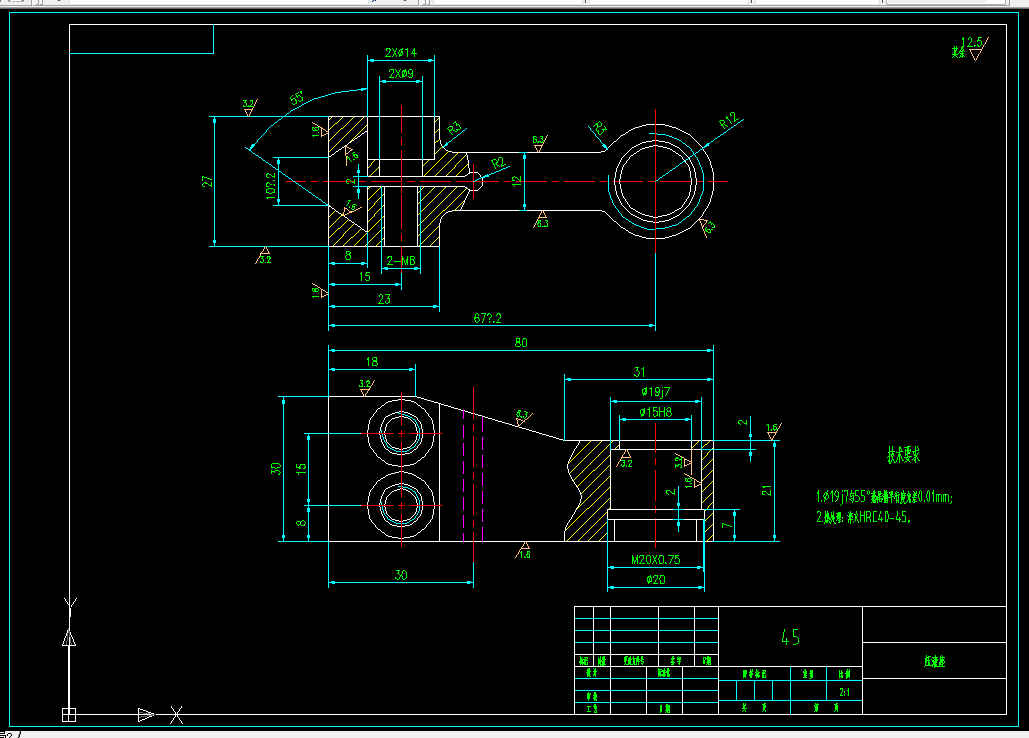Click the 3.2 finish mark inside the Ø15H8 bore

[625, 457]
